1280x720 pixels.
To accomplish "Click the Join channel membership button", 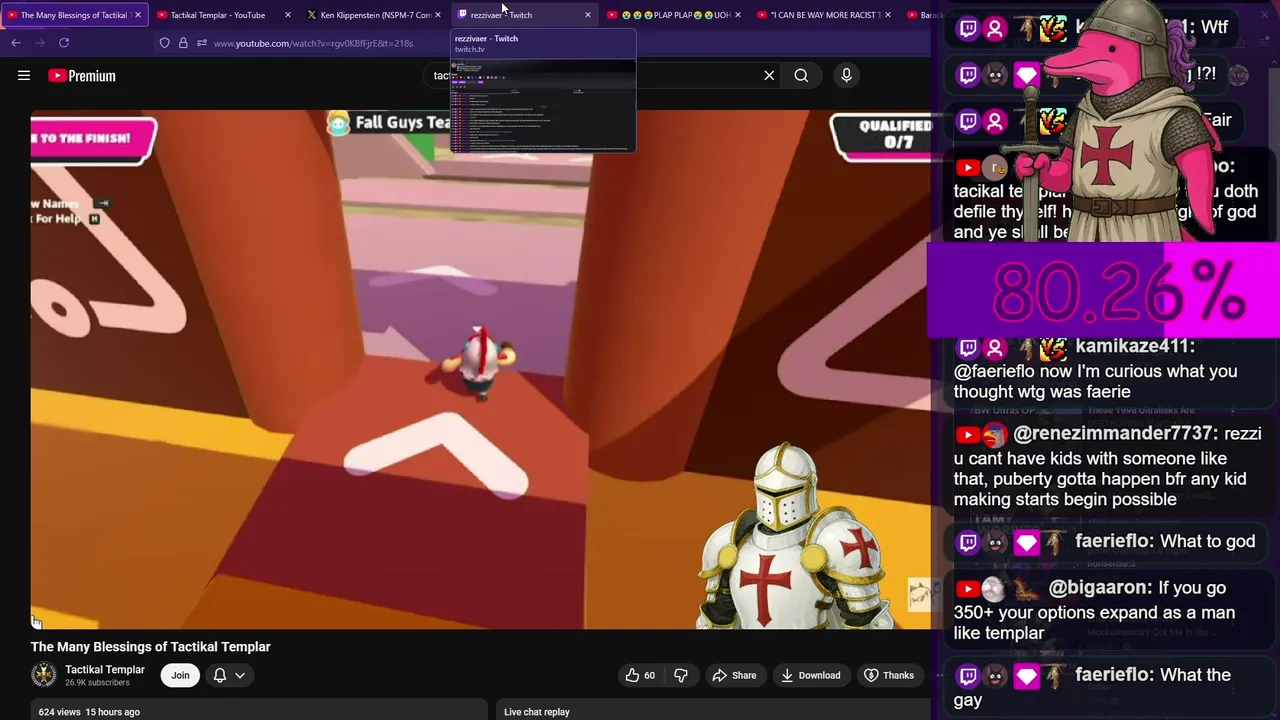I will coord(180,675).
